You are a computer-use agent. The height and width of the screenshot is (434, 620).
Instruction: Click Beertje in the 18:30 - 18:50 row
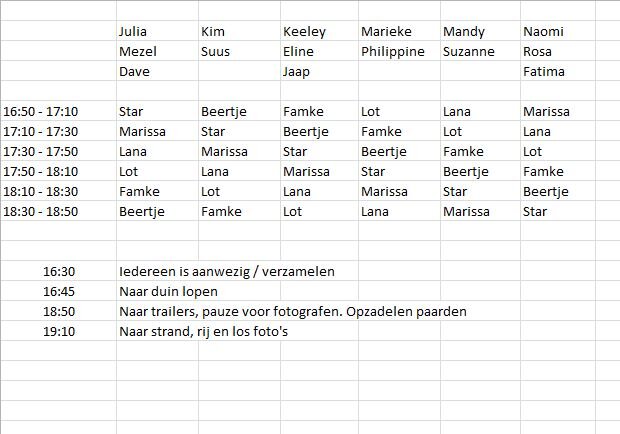click(157, 211)
